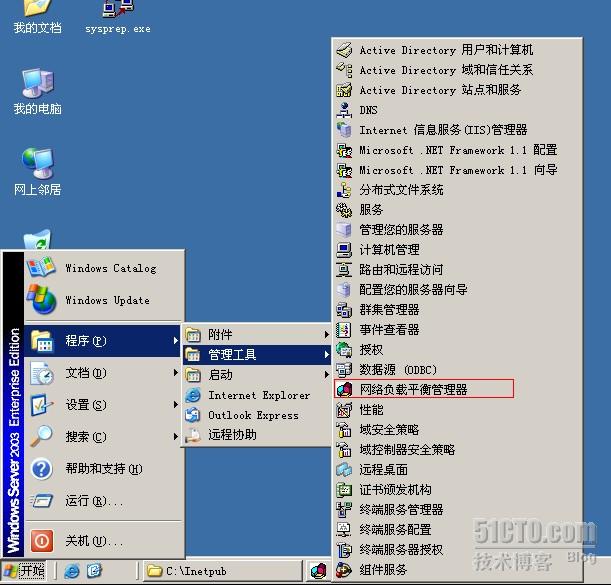The width and height of the screenshot is (611, 585).
Task: Click the 远程桌面 icon
Action: pyautogui.click(x=344, y=470)
